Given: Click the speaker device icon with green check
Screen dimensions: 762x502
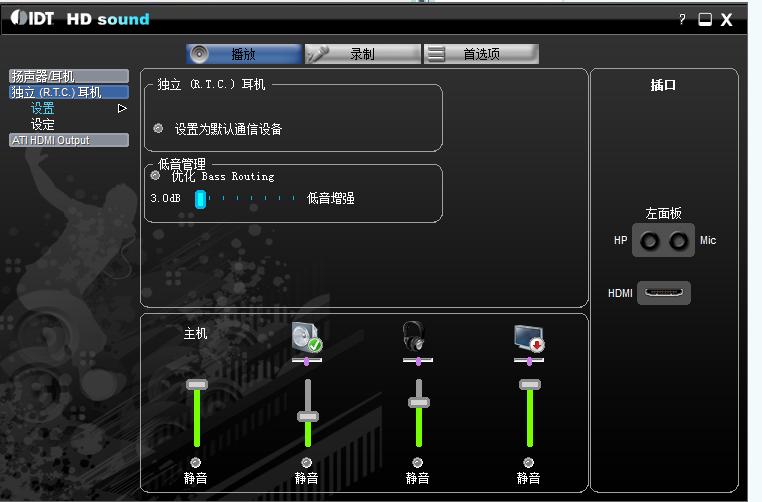Looking at the screenshot, I should [x=307, y=337].
